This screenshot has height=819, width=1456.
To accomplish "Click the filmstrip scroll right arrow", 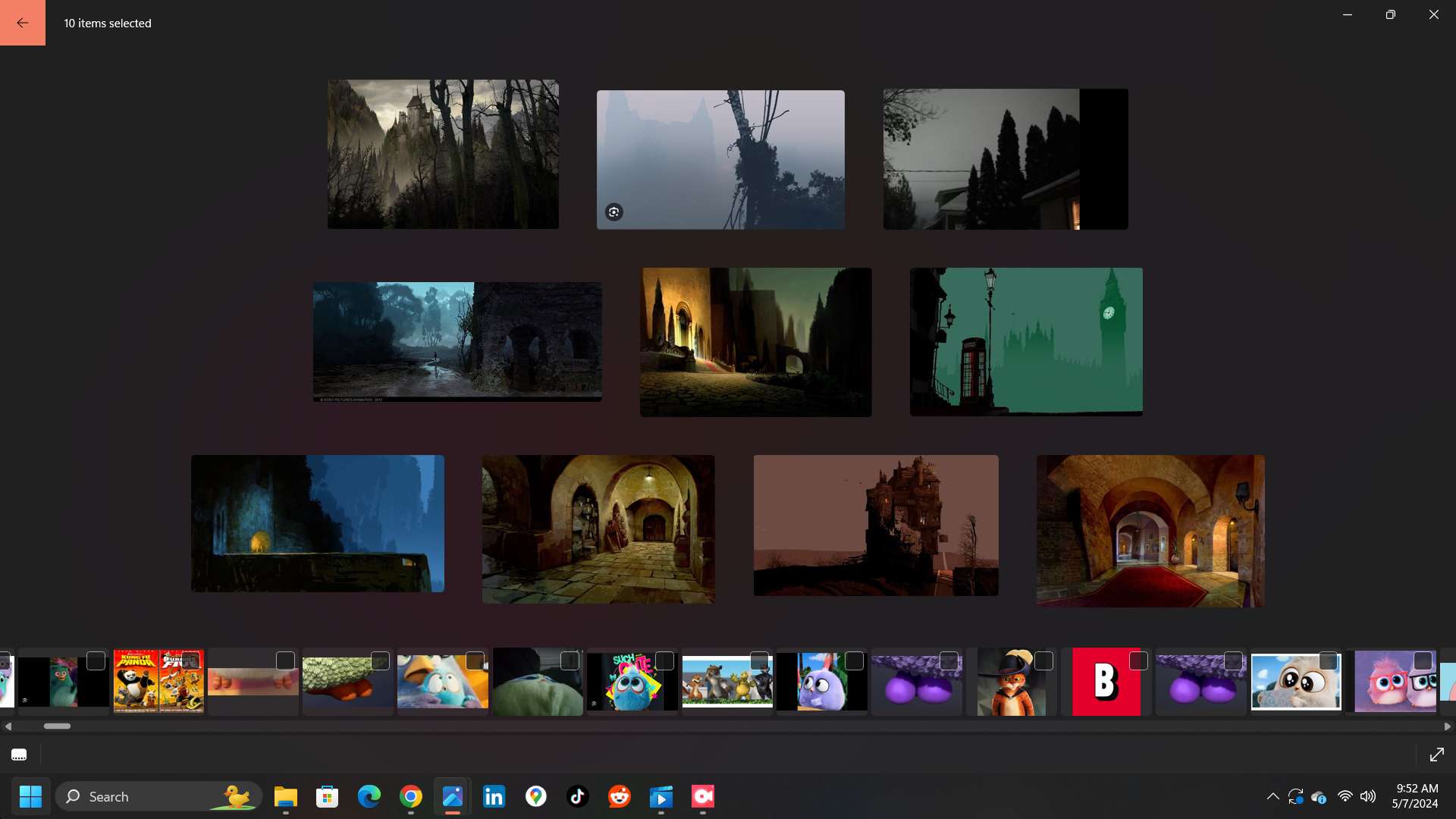I will (1448, 726).
